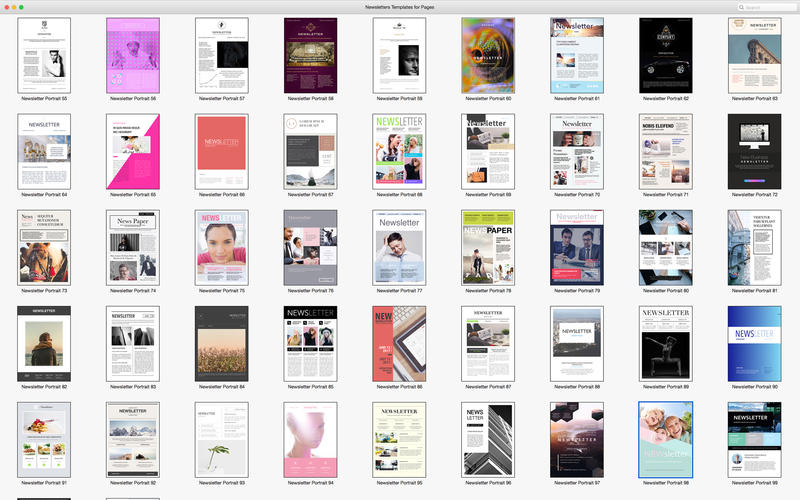
Task: Select Newsletter Portrait 77 template thumbnail
Action: [399, 247]
